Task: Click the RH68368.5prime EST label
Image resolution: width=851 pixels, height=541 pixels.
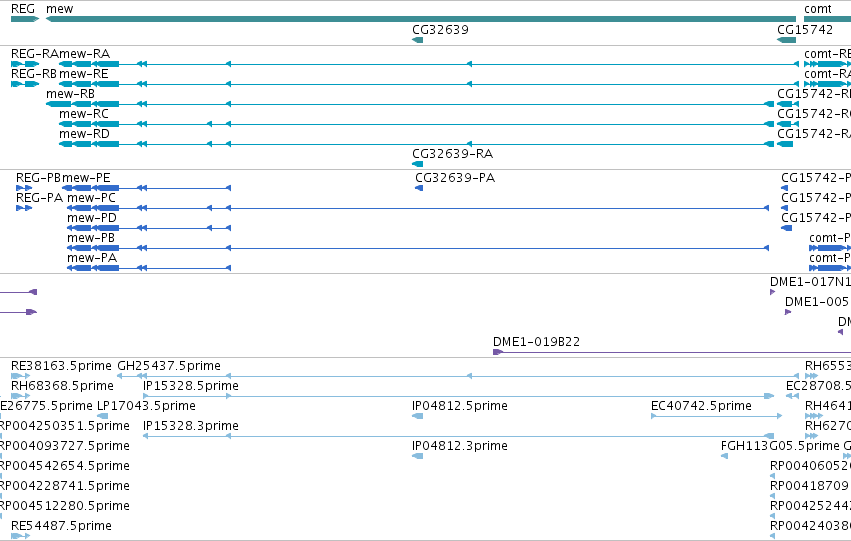Action: pos(62,386)
